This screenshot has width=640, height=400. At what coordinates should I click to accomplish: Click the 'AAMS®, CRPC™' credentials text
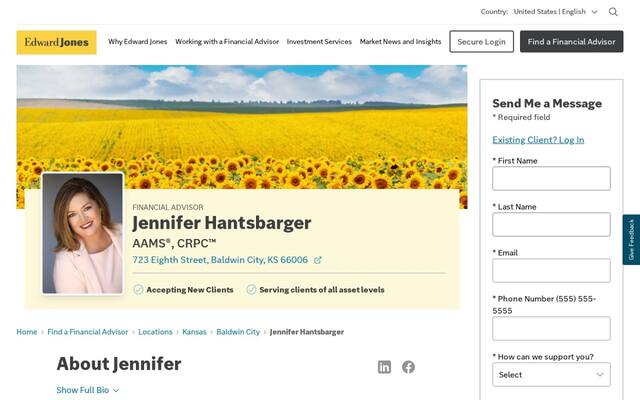click(174, 243)
